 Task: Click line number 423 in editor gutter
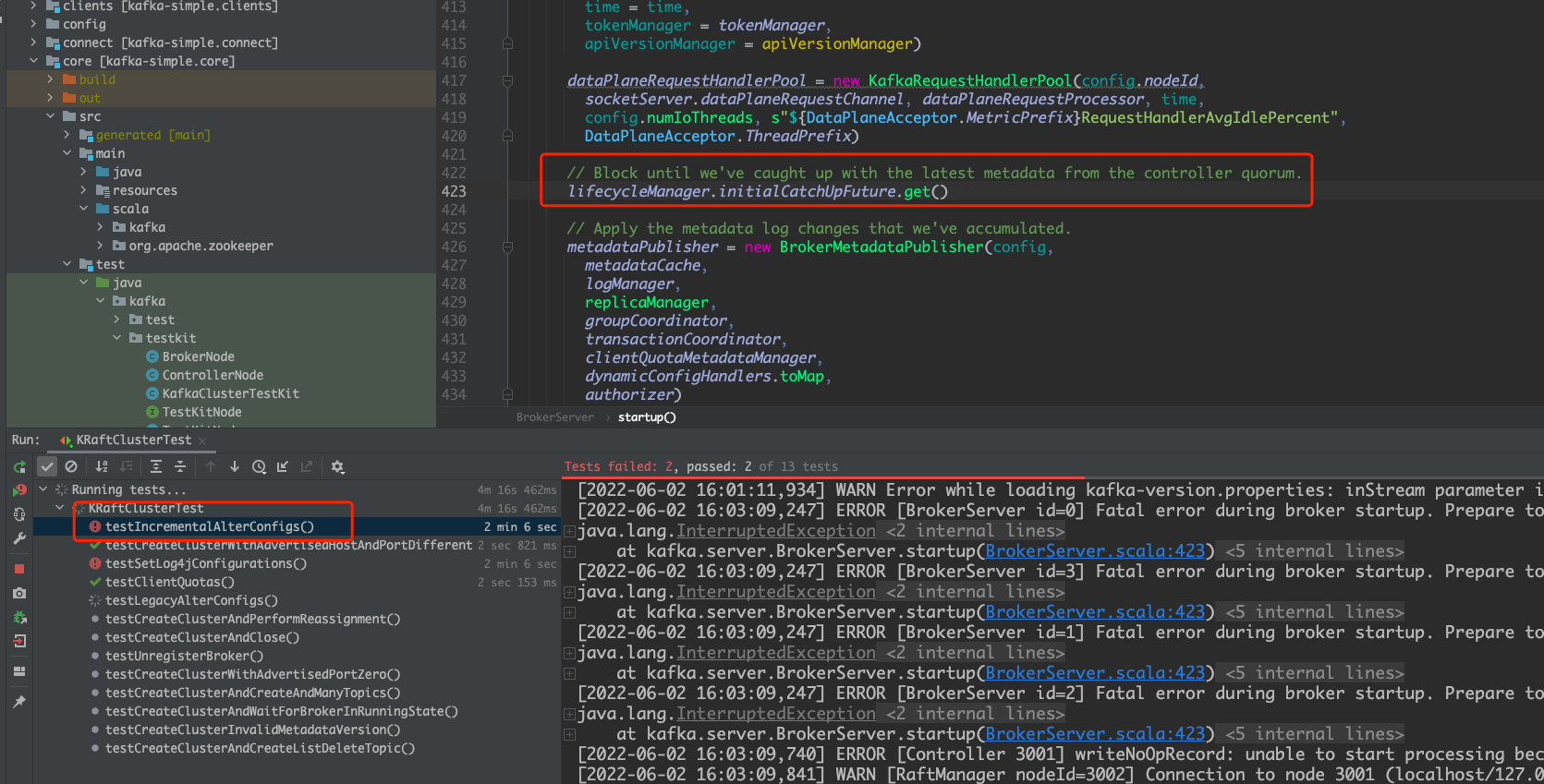click(x=454, y=191)
